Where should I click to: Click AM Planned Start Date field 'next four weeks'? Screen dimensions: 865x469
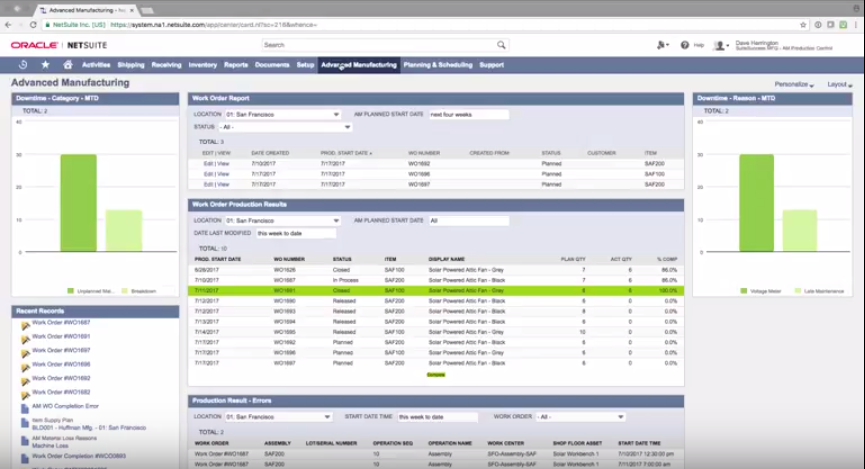click(468, 115)
